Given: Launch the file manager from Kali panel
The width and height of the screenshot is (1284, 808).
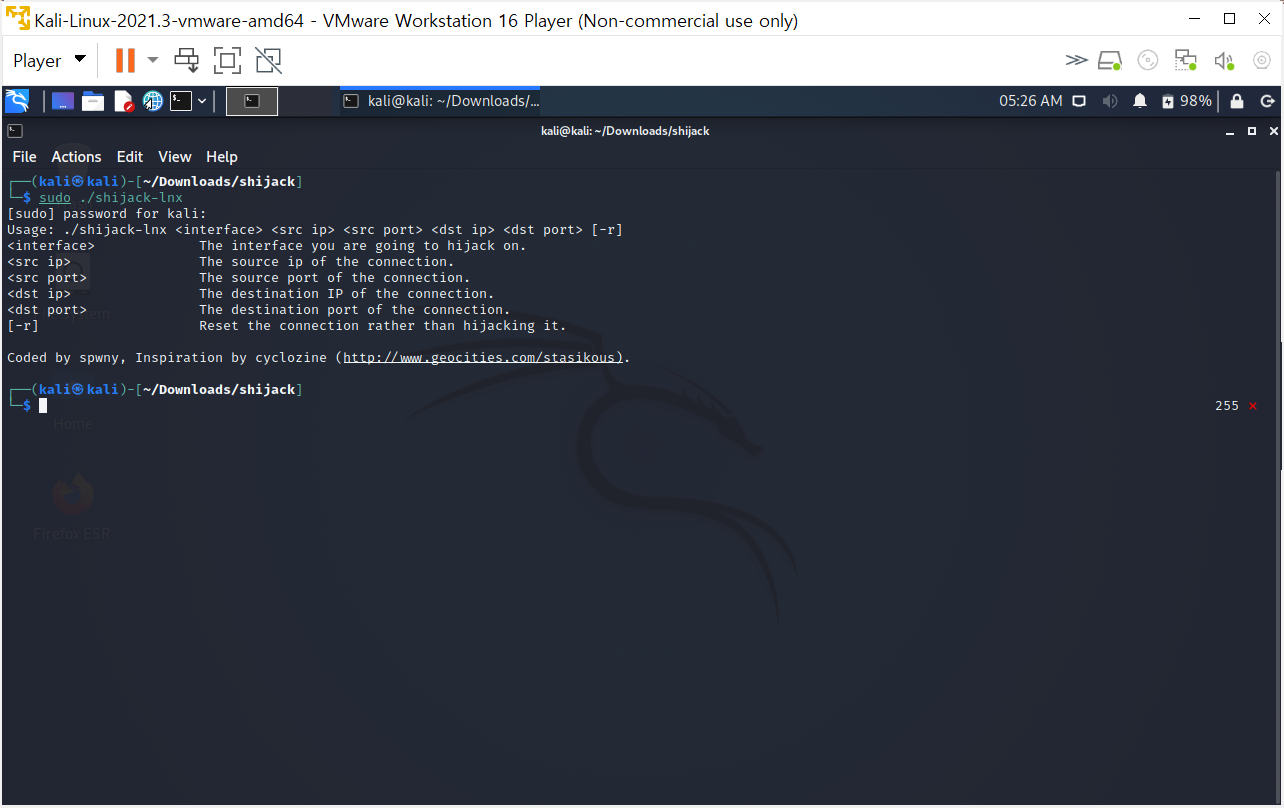Looking at the screenshot, I should 93,101.
